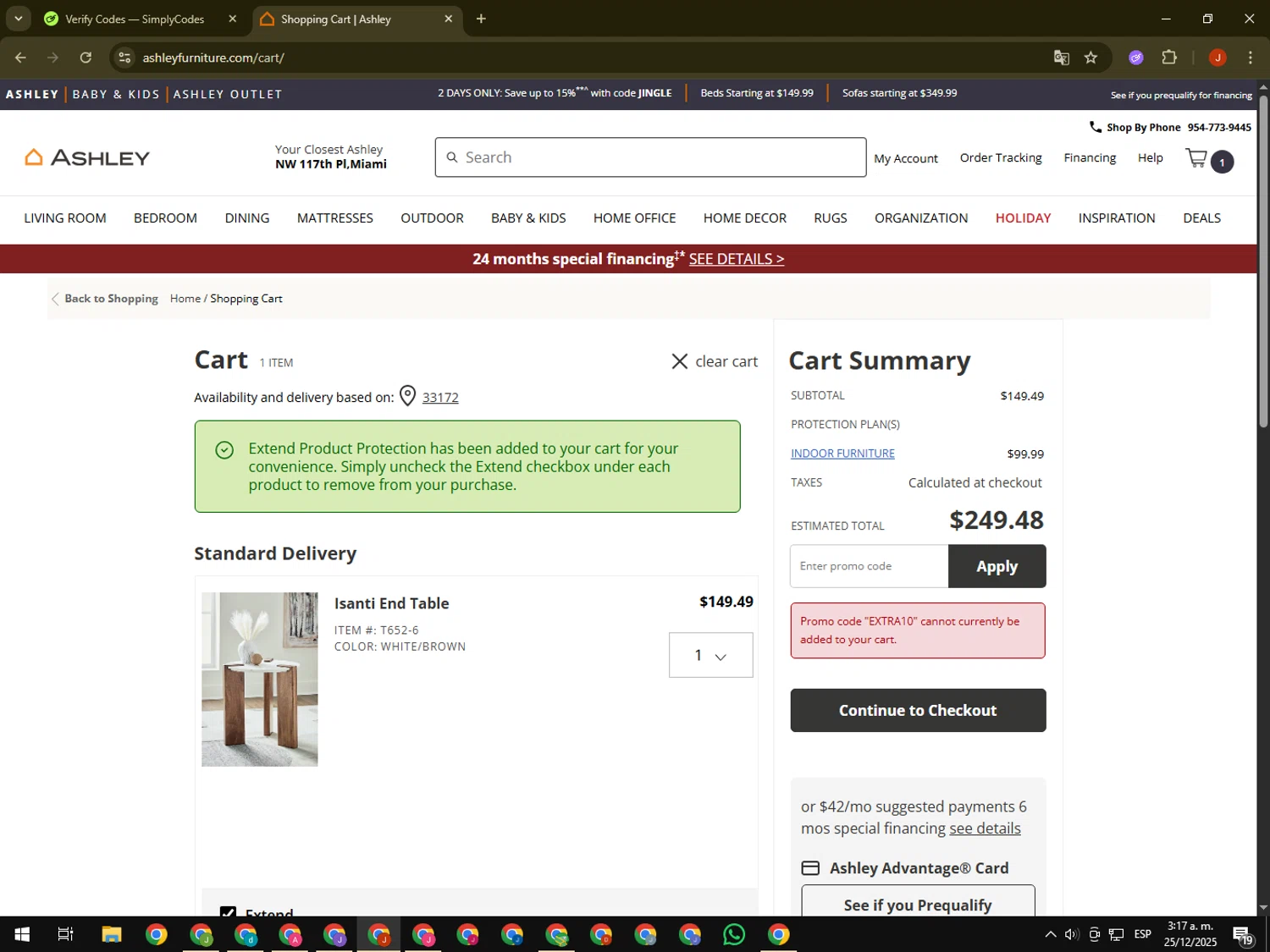Open the browser extensions puzzle icon
The height and width of the screenshot is (952, 1270).
pyautogui.click(x=1169, y=58)
